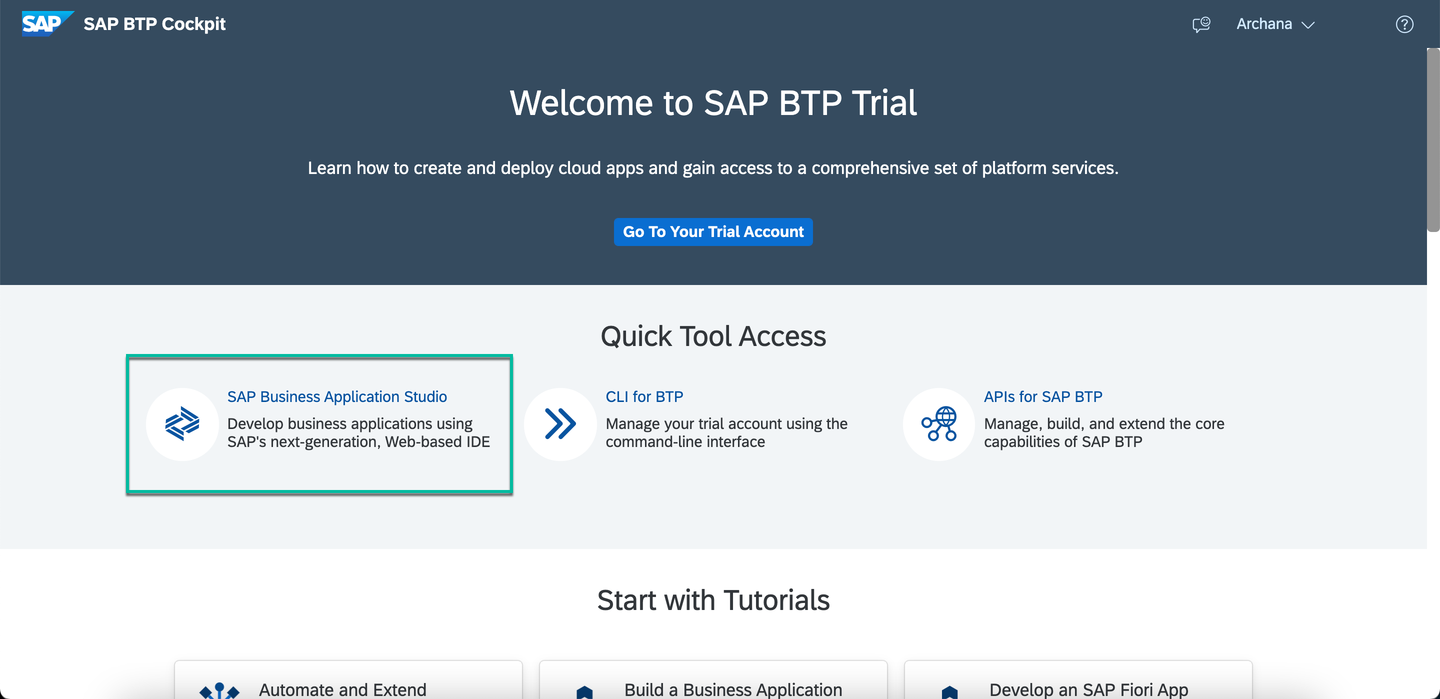
Task: Open the help question mark icon
Action: tap(1405, 24)
